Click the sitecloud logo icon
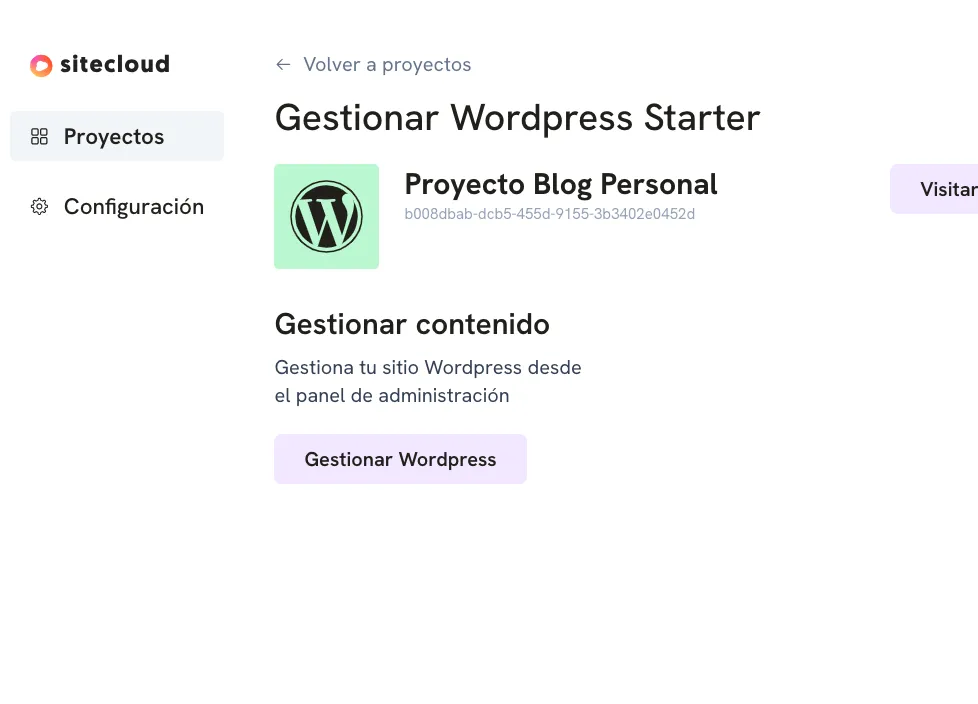Viewport: 978px width, 704px height. 41,65
